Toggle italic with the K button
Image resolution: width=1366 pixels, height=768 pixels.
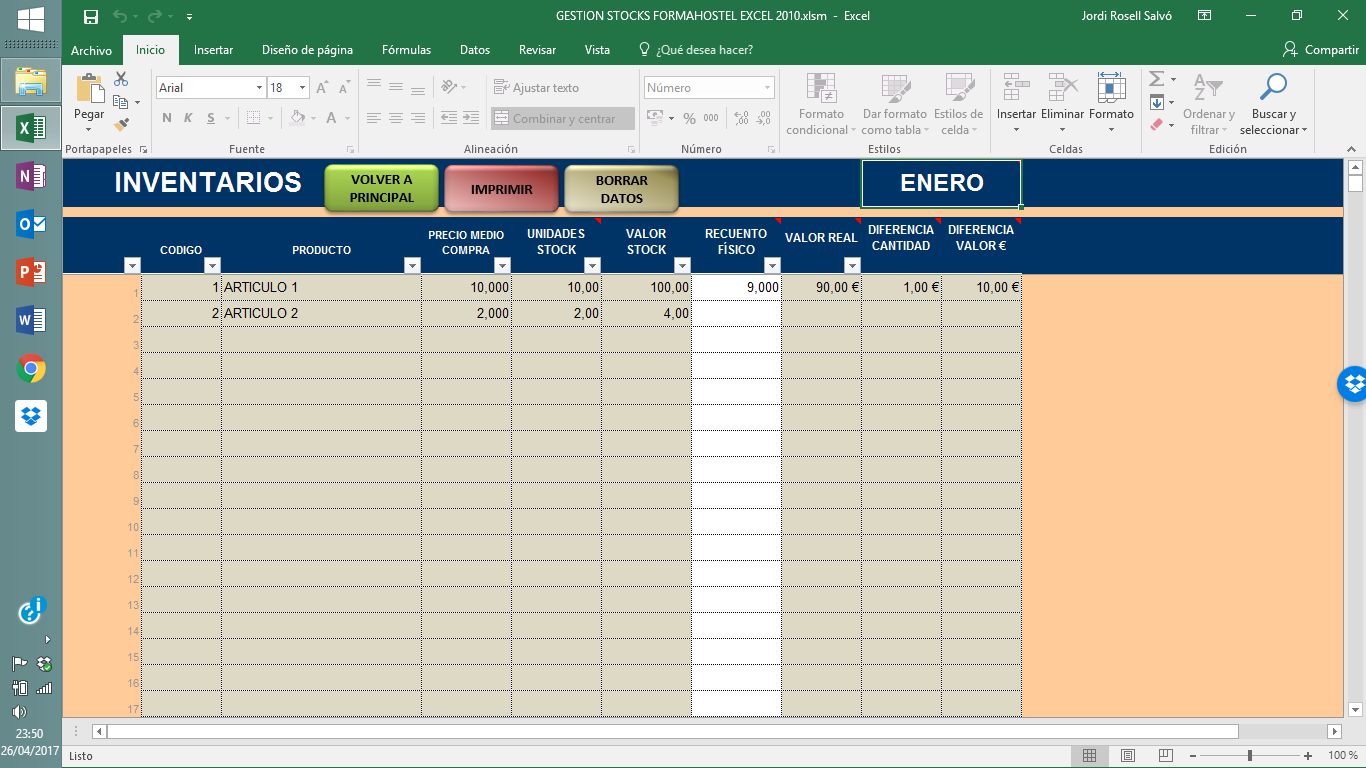(x=186, y=117)
